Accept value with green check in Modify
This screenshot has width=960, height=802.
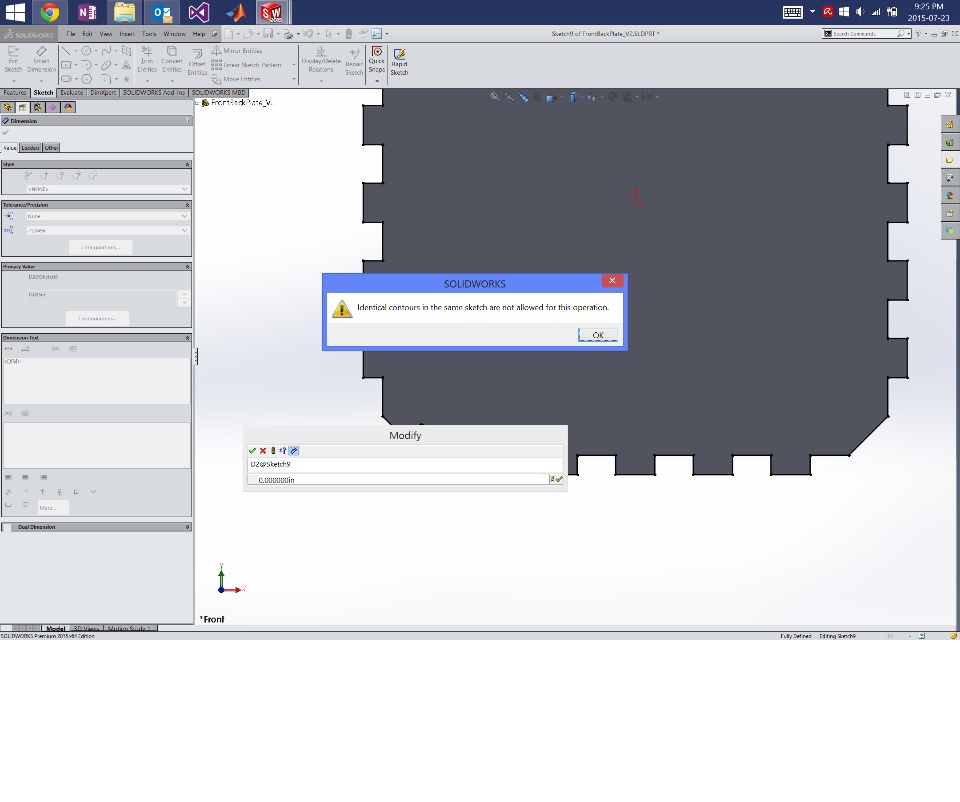[x=252, y=451]
